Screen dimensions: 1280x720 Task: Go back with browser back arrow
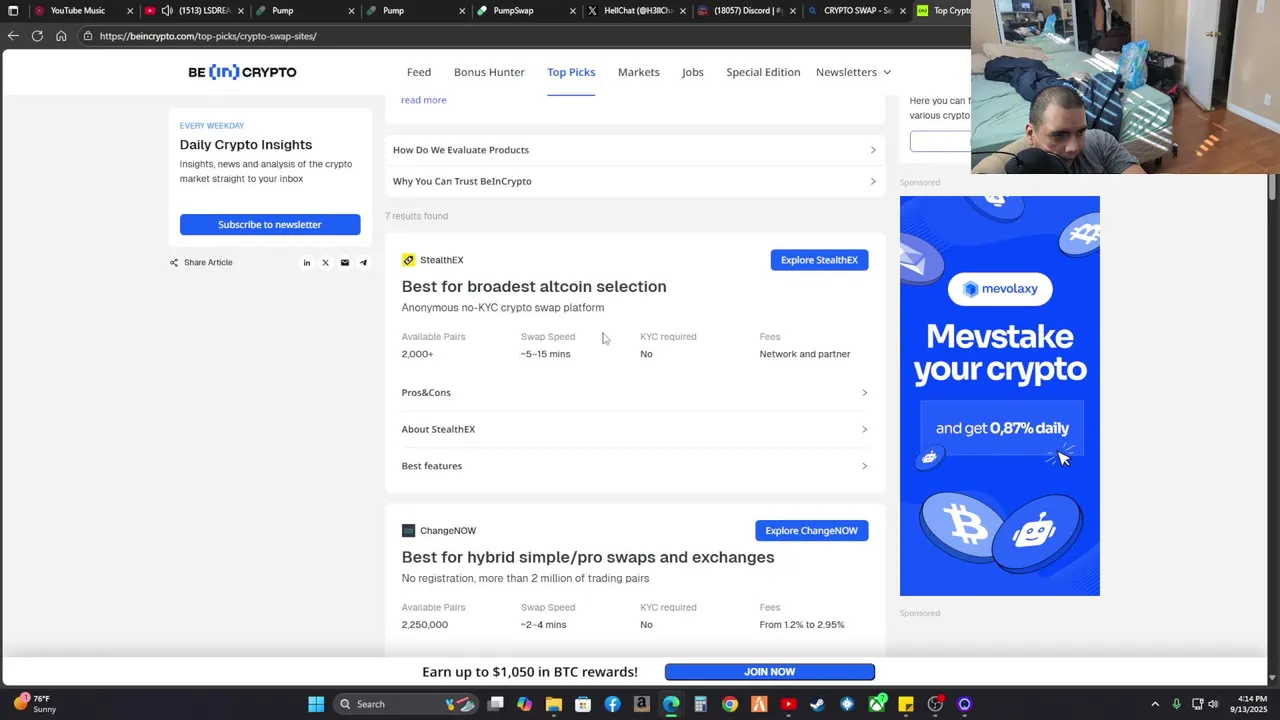click(13, 36)
